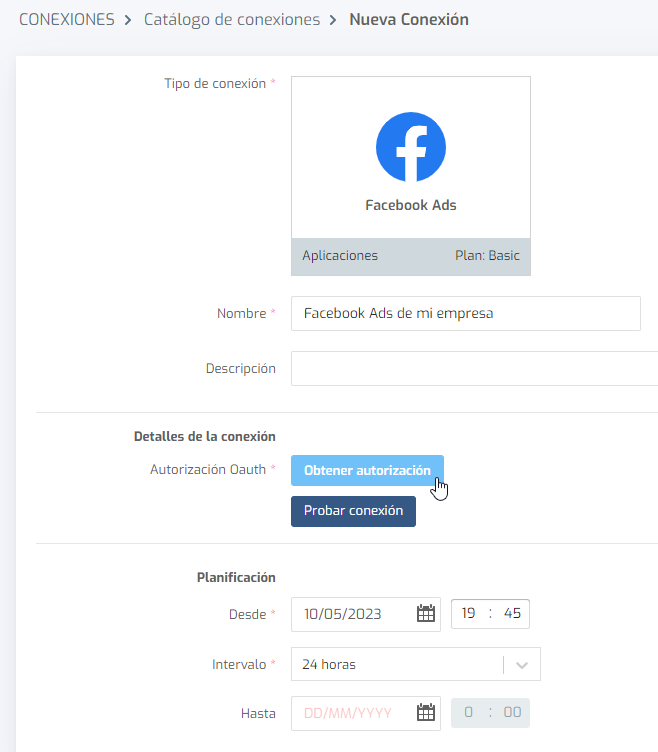Click the Detalles de la conexión heading

tap(205, 436)
